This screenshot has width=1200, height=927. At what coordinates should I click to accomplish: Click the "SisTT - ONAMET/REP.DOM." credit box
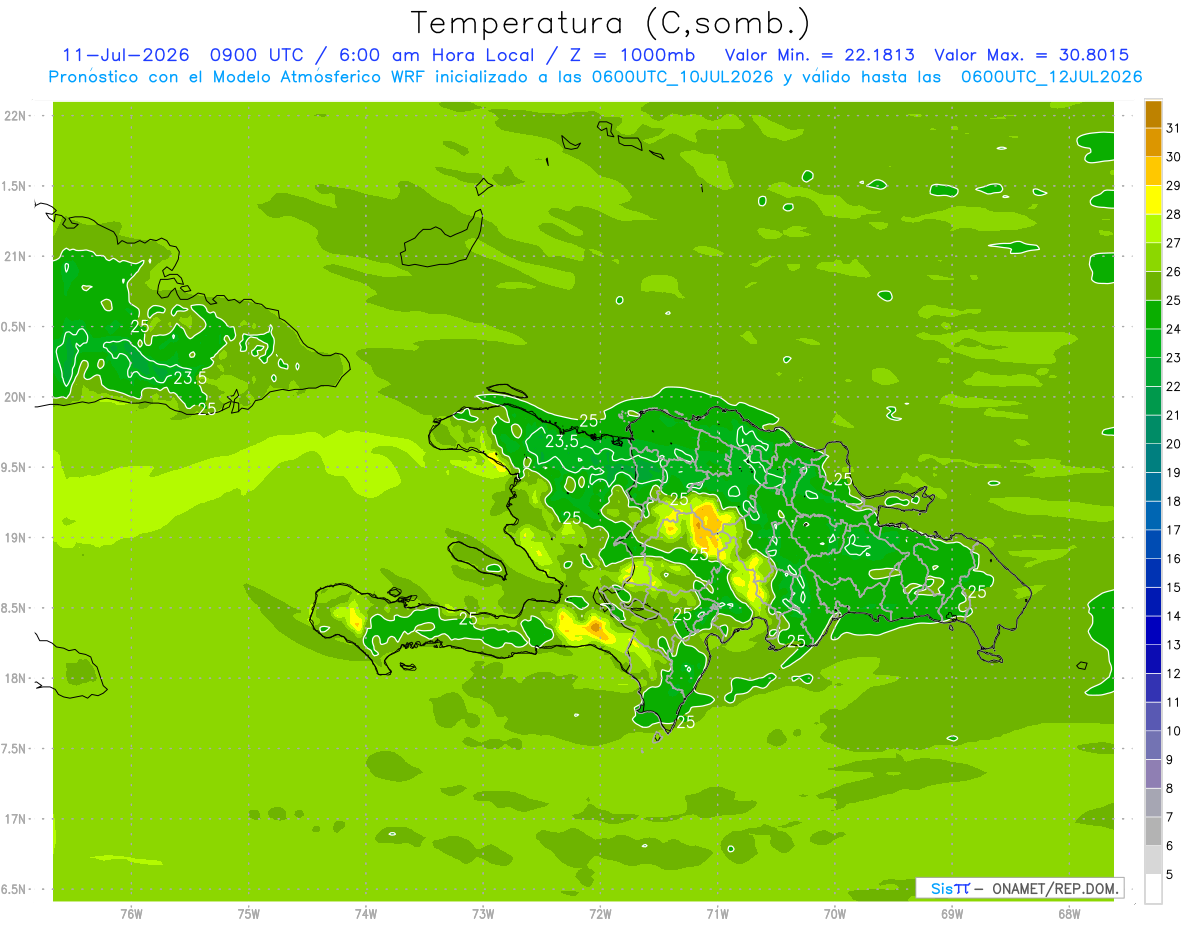pos(1019,888)
